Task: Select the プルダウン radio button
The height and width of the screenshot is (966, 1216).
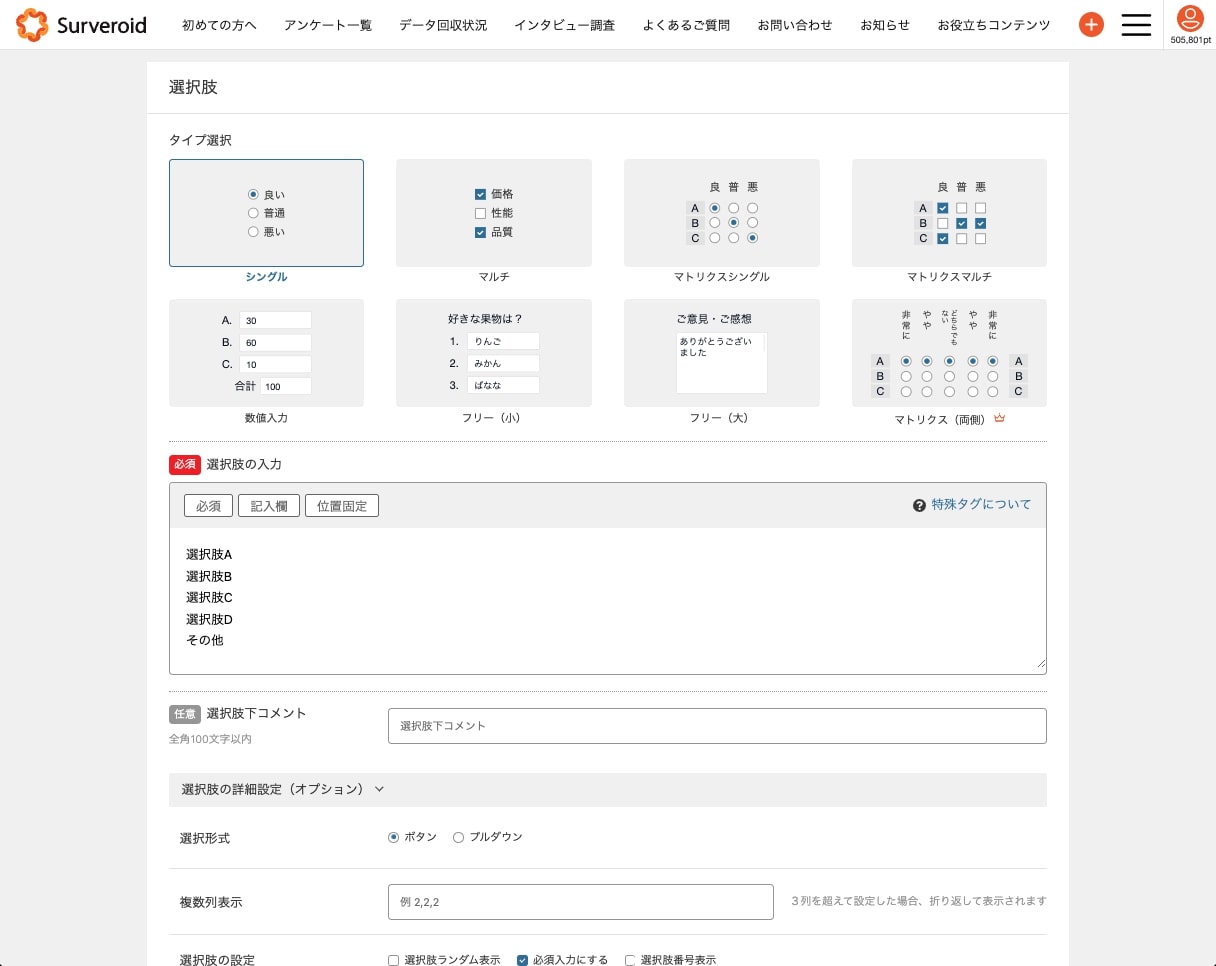Action: 459,838
